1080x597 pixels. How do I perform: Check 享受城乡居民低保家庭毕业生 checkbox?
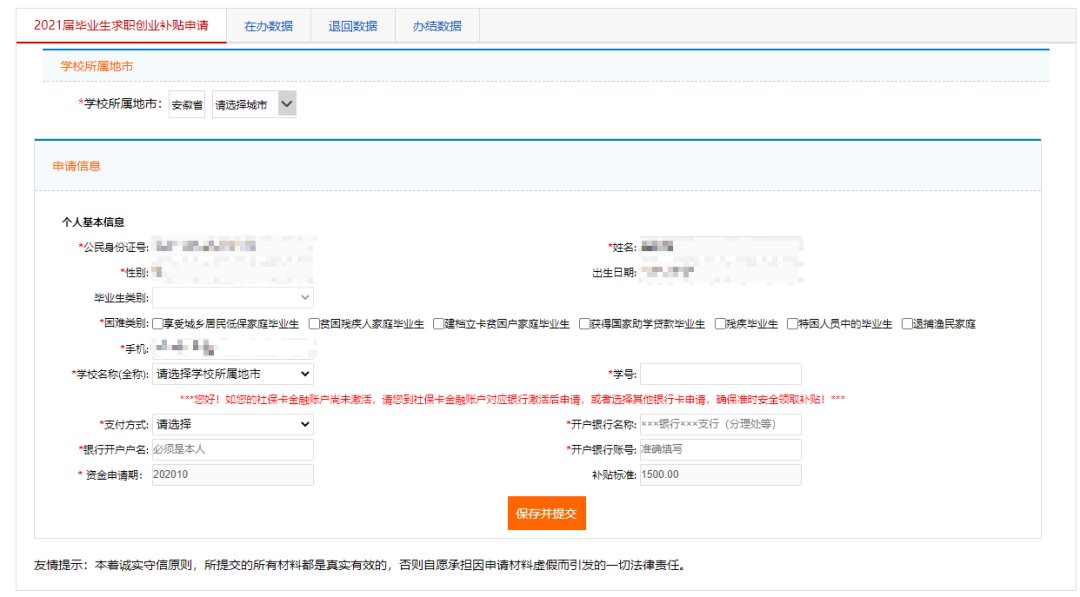(158, 324)
